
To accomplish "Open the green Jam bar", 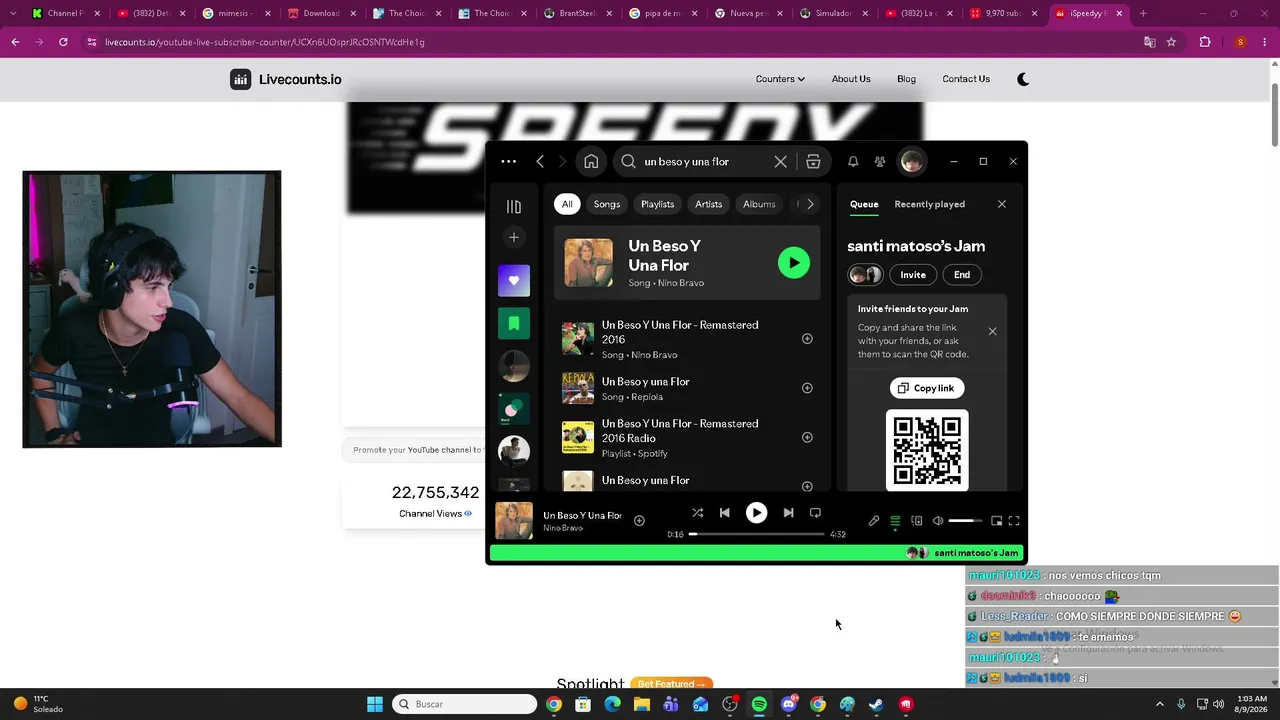I will tap(756, 553).
